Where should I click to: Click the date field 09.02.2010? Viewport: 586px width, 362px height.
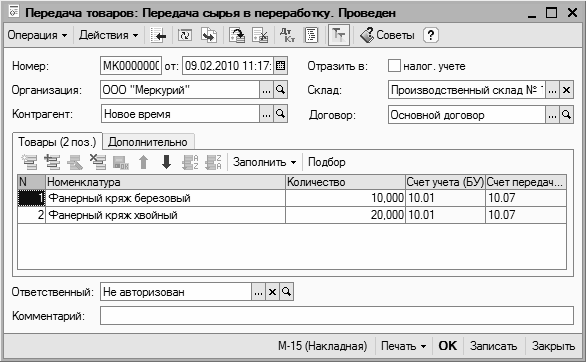228,66
